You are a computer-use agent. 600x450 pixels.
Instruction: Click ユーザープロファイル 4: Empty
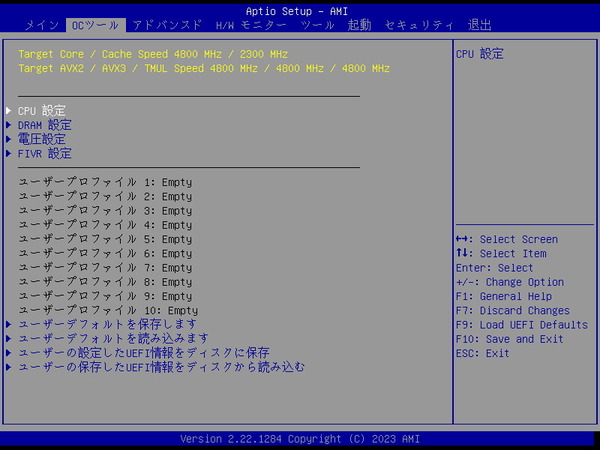click(x=105, y=225)
